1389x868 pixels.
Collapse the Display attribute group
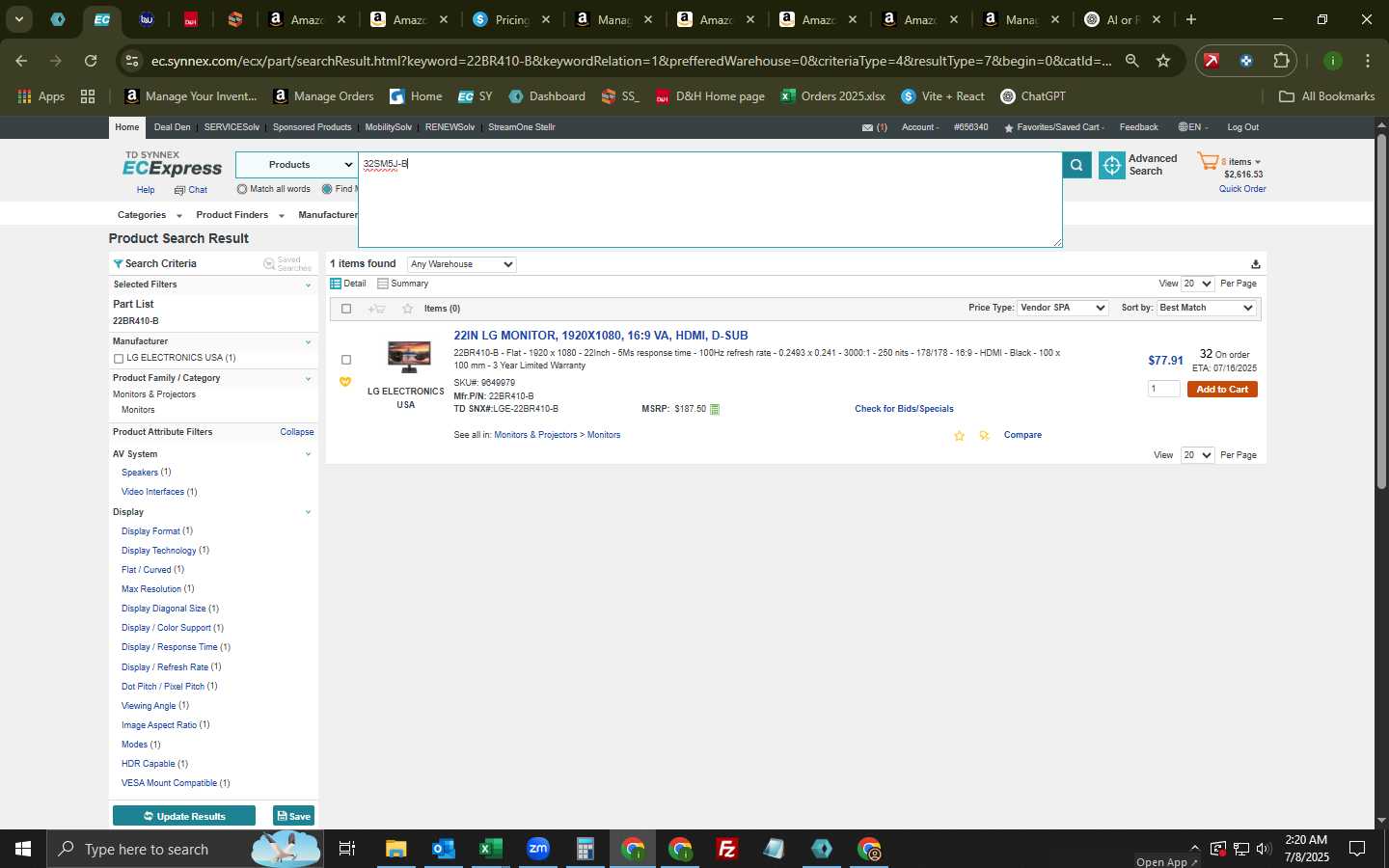click(308, 512)
